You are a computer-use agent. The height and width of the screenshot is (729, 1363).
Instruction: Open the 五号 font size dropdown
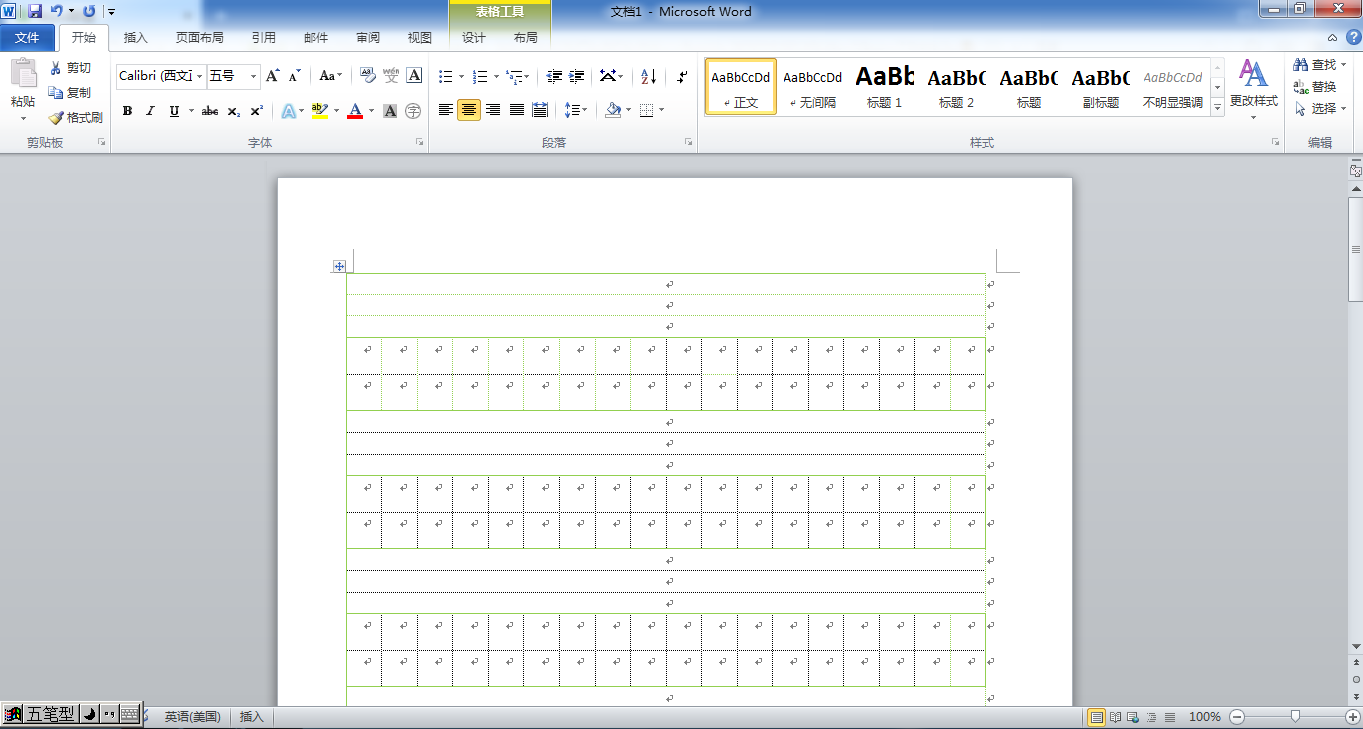(x=253, y=76)
